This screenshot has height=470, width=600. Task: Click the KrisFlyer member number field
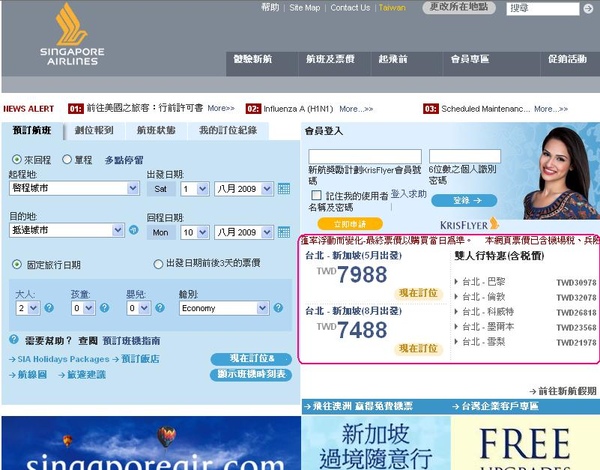pos(365,157)
